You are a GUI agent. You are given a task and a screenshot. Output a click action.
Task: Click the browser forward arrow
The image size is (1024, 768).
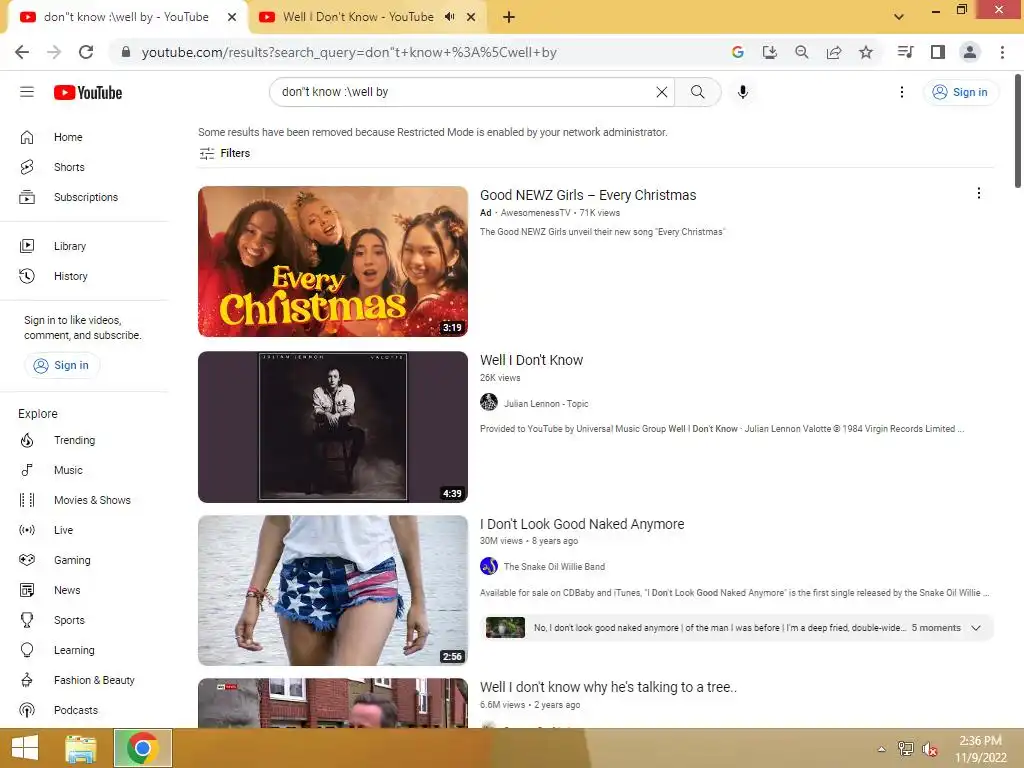pos(54,52)
